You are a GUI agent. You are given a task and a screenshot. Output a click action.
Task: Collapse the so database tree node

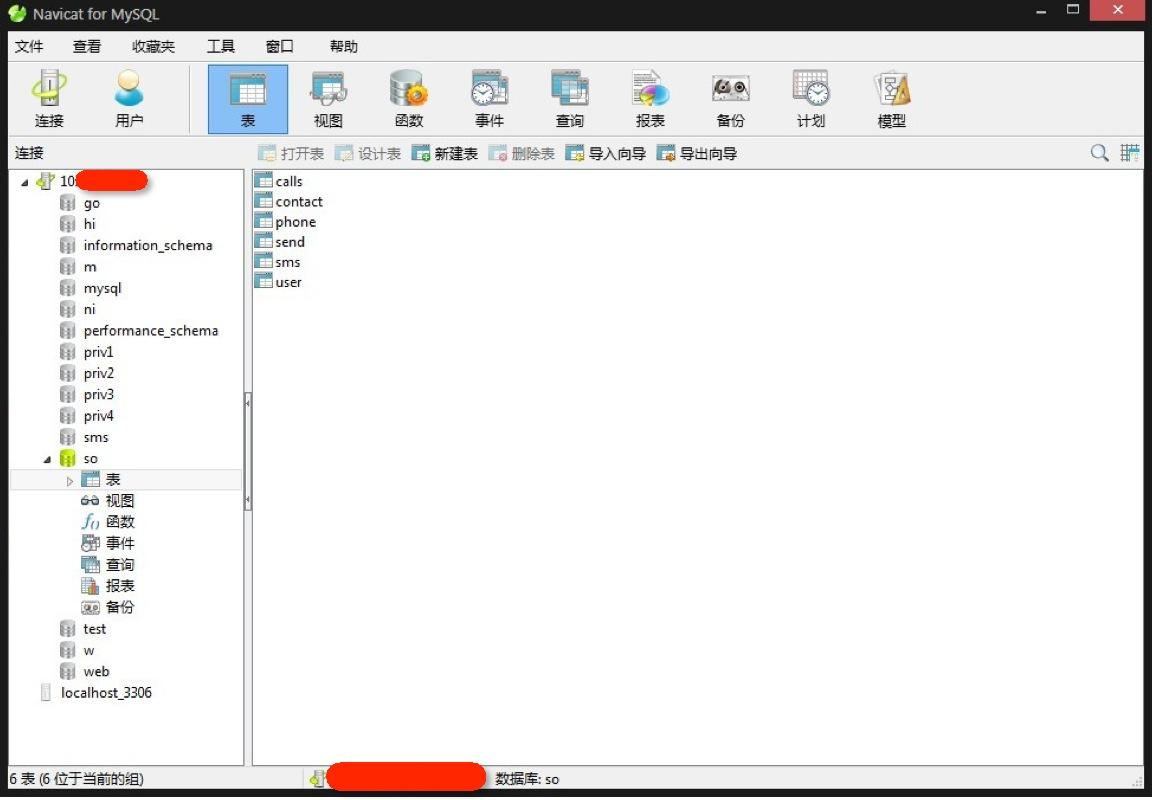click(x=47, y=459)
